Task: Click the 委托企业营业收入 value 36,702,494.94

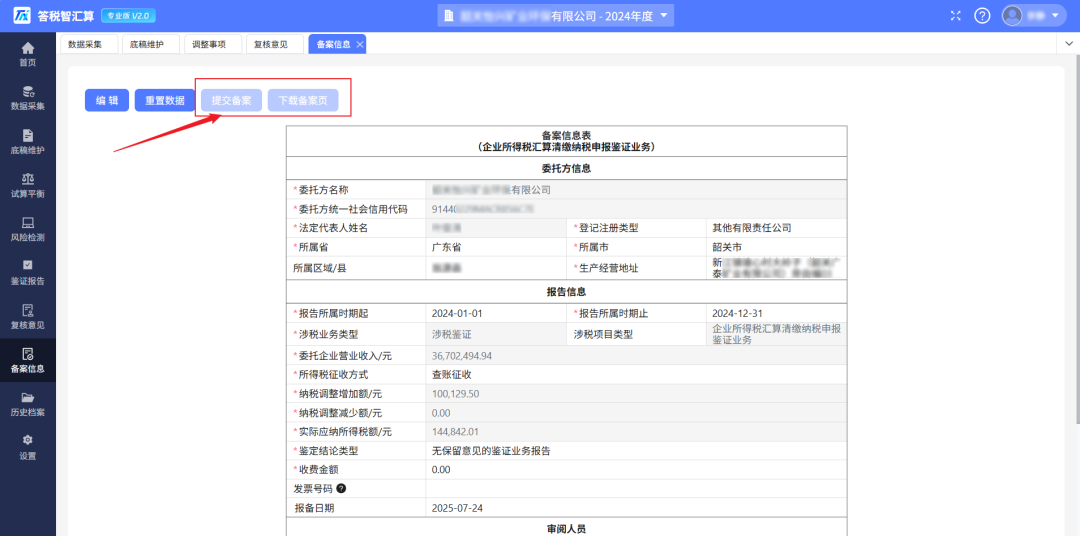Action: tap(636, 355)
